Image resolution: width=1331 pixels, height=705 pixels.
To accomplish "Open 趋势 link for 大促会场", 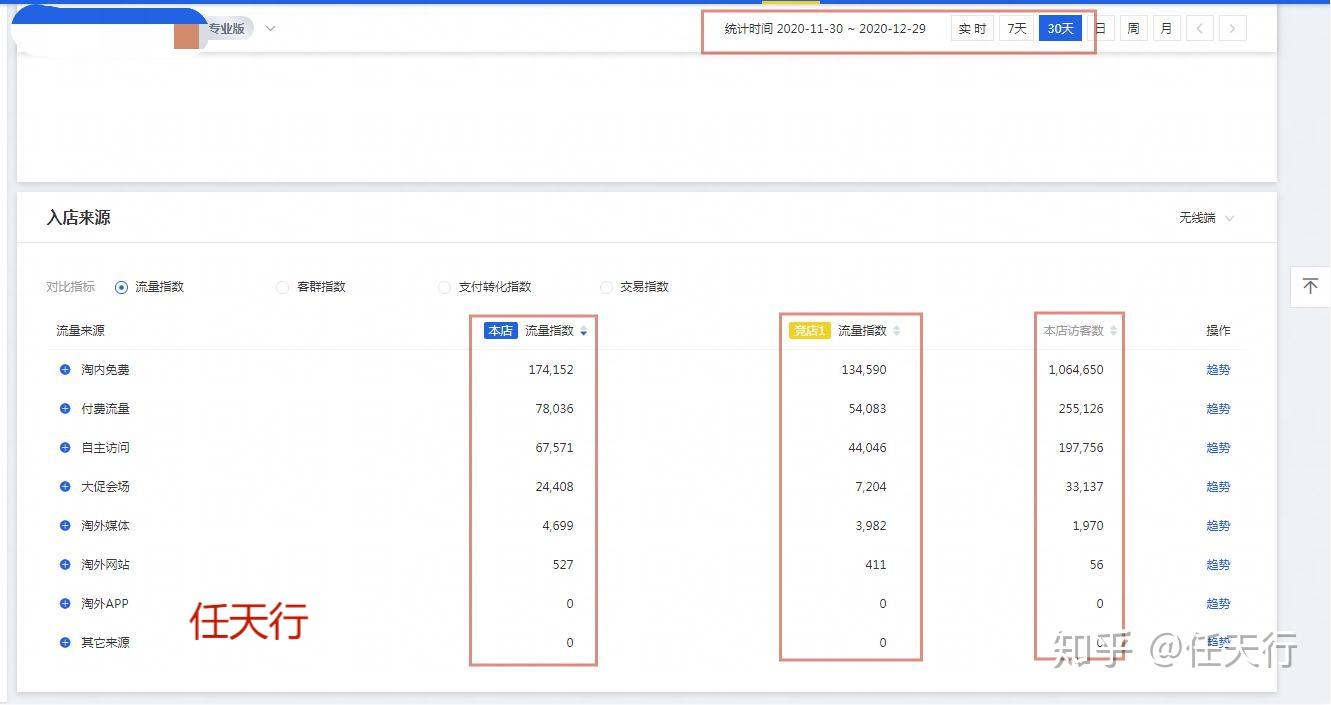I will point(1218,487).
